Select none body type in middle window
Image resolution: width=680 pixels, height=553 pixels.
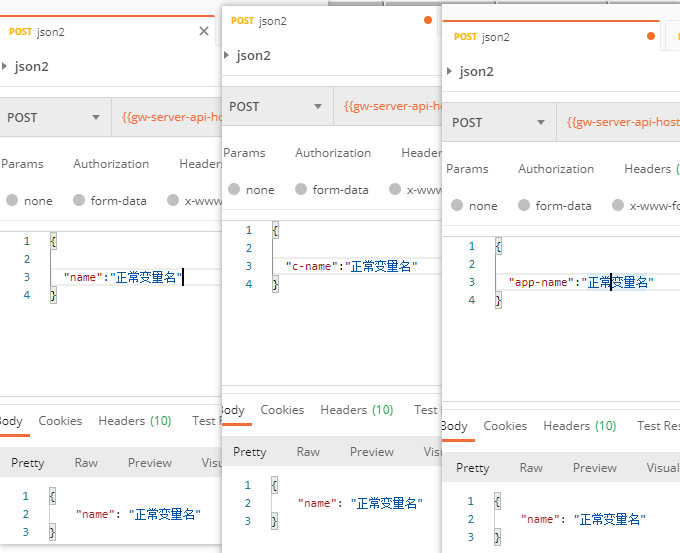coord(234,189)
